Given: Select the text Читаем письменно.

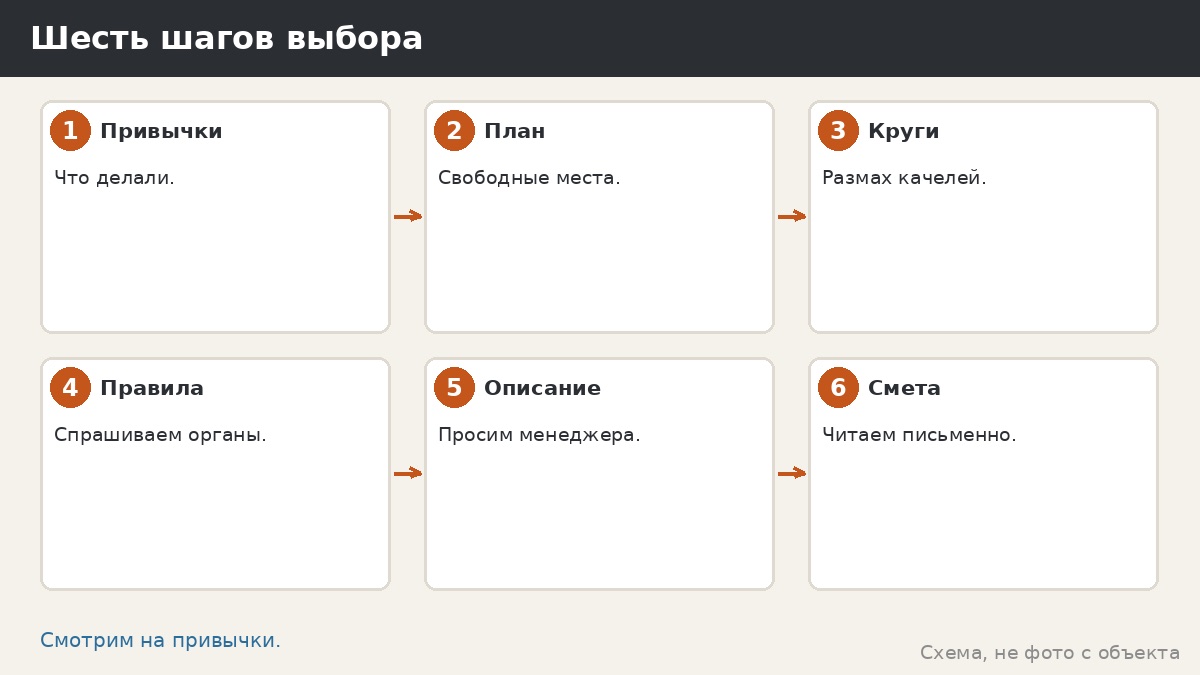Looking at the screenshot, I should pyautogui.click(x=919, y=435).
